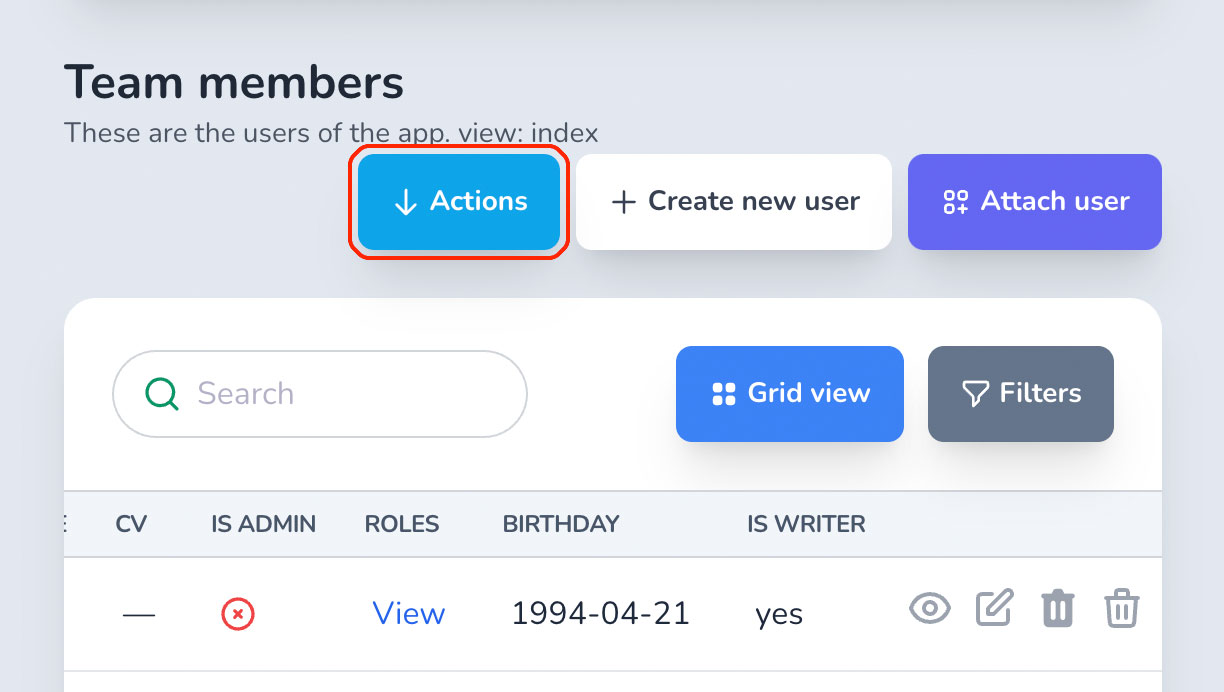The height and width of the screenshot is (692, 1224).
Task: Click the funnel icon on Filters
Action: (x=975, y=394)
